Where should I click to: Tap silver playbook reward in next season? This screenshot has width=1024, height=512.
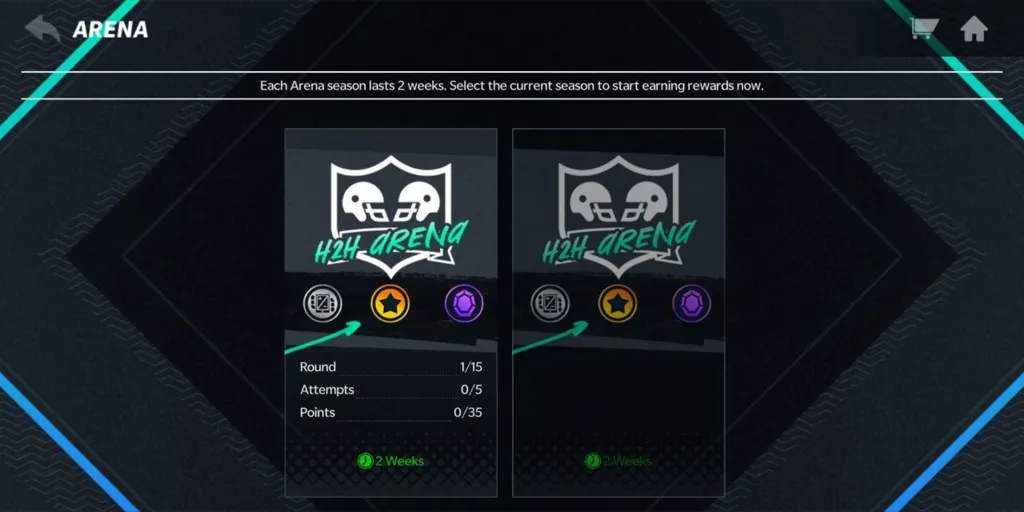coord(550,304)
